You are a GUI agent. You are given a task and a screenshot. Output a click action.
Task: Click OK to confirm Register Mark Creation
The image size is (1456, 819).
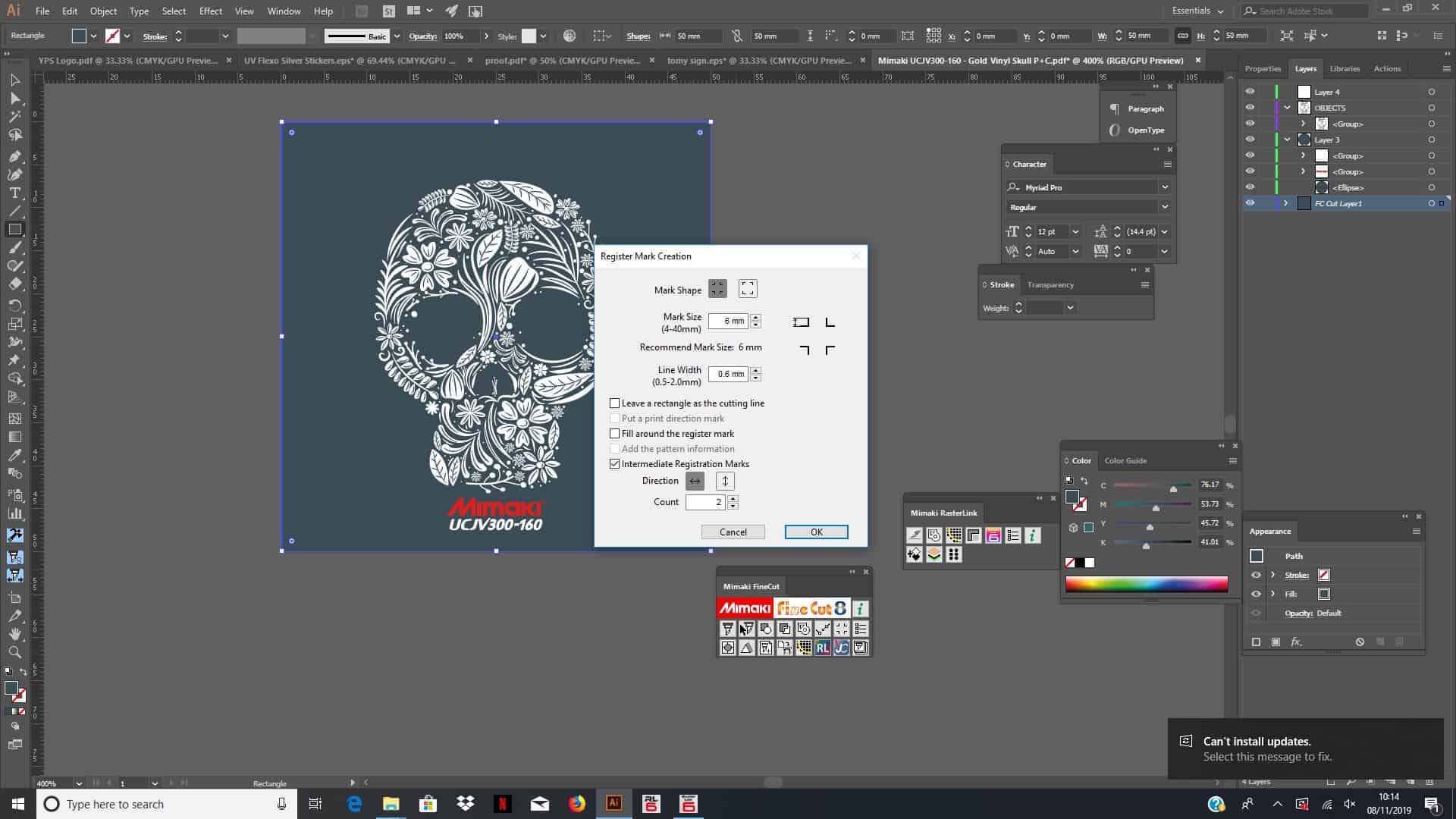pyautogui.click(x=816, y=531)
